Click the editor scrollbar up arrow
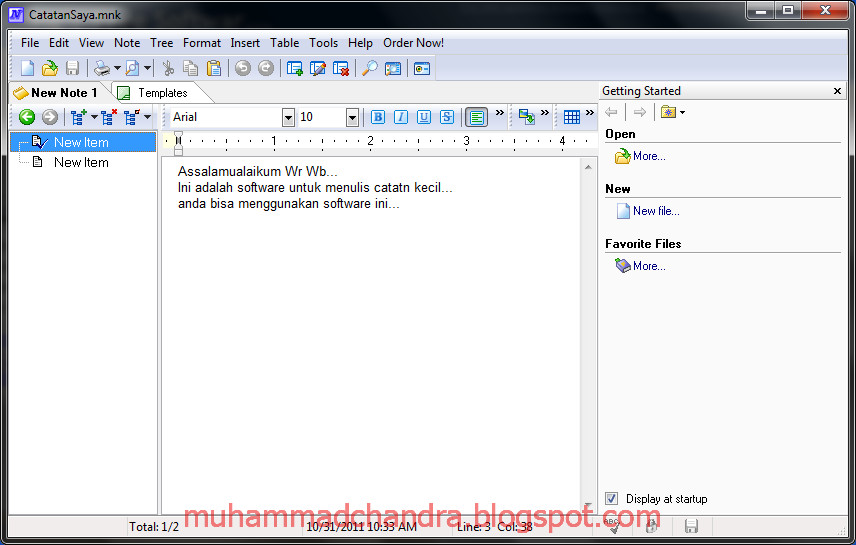The height and width of the screenshot is (545, 856). (588, 167)
